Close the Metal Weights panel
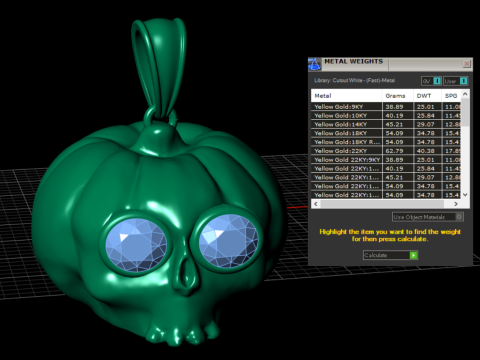This screenshot has height=360, width=480. coord(467,63)
